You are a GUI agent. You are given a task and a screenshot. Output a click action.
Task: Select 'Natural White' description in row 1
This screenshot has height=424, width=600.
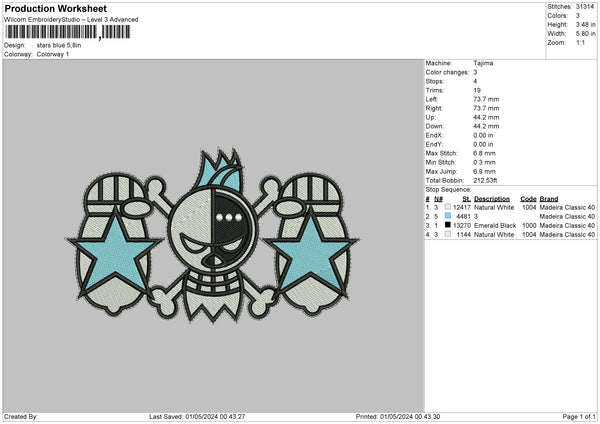[494, 207]
